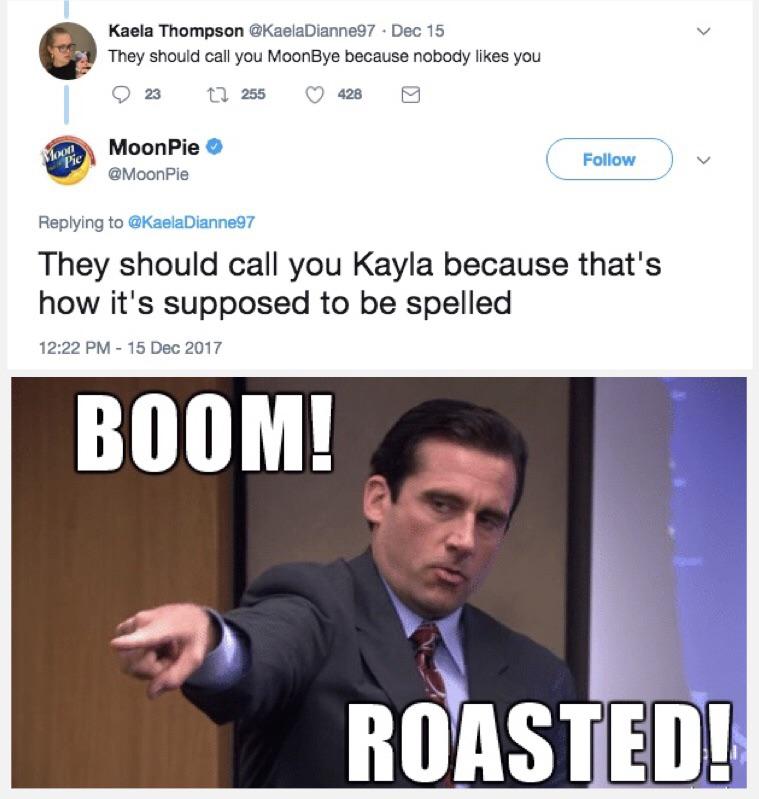The height and width of the screenshot is (799, 759).
Task: Like the MoonBye tweet with heart icon
Action: 314,94
